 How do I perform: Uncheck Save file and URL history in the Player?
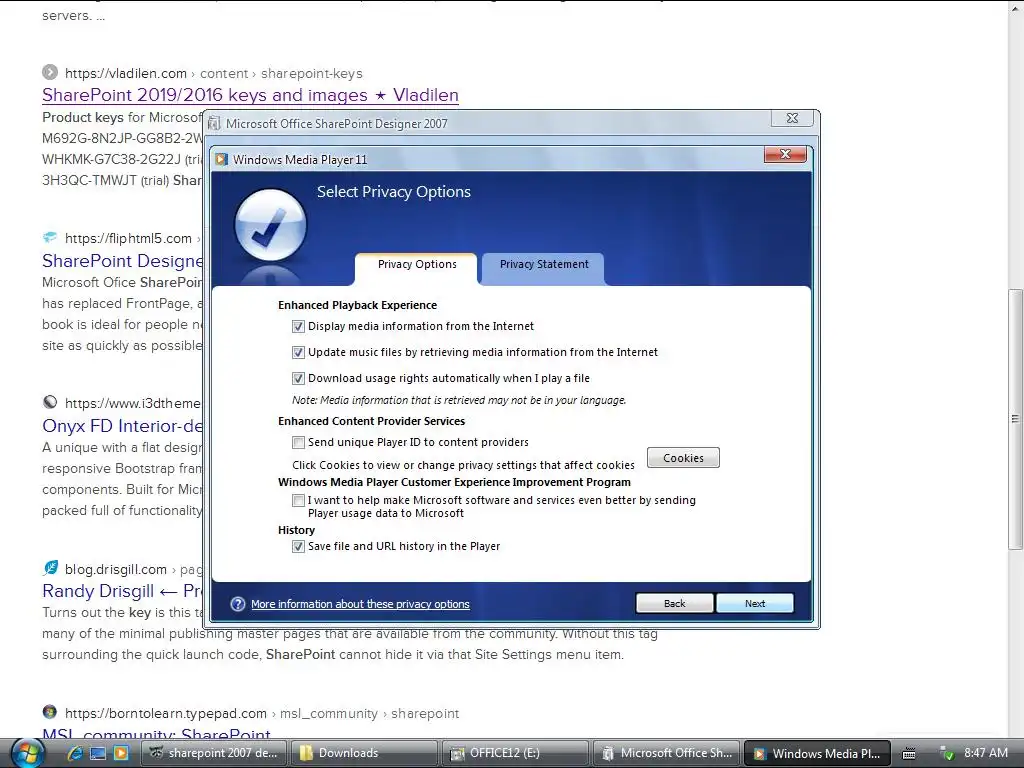pos(298,546)
